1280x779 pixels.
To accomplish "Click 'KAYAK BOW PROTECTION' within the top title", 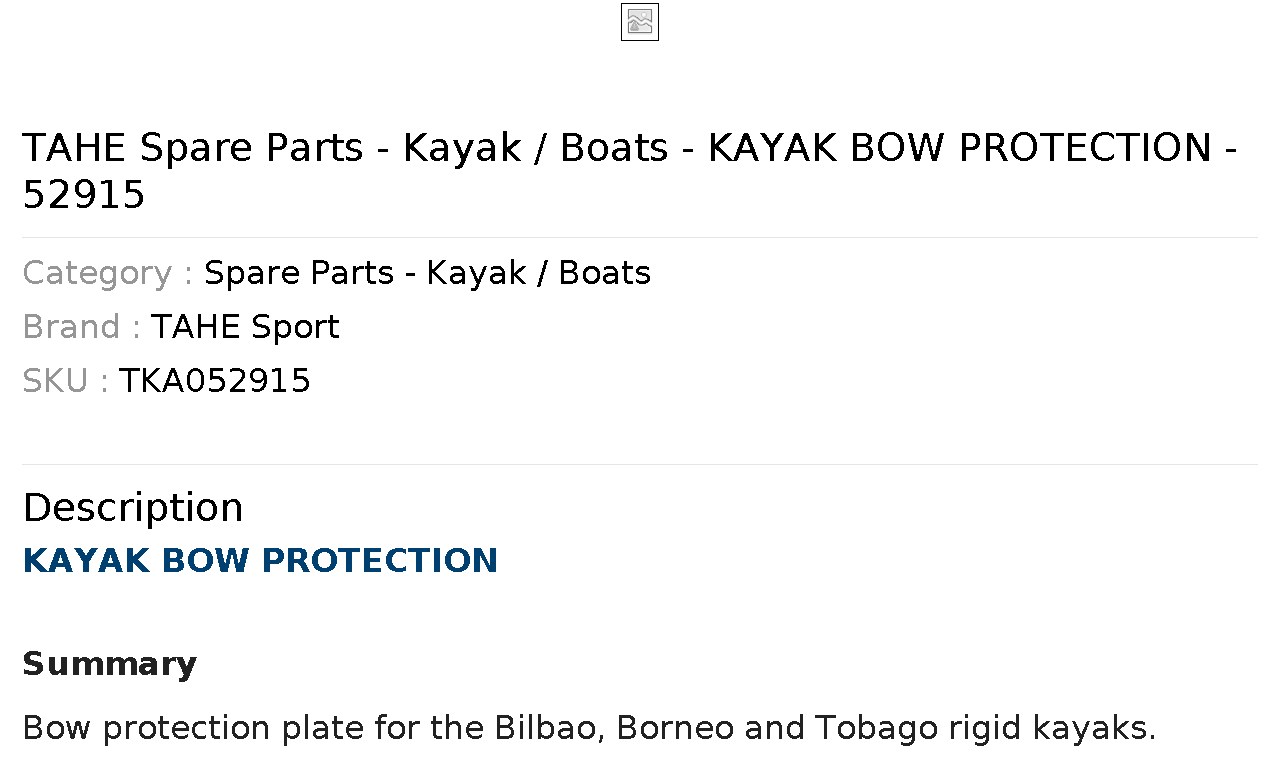I will (960, 148).
